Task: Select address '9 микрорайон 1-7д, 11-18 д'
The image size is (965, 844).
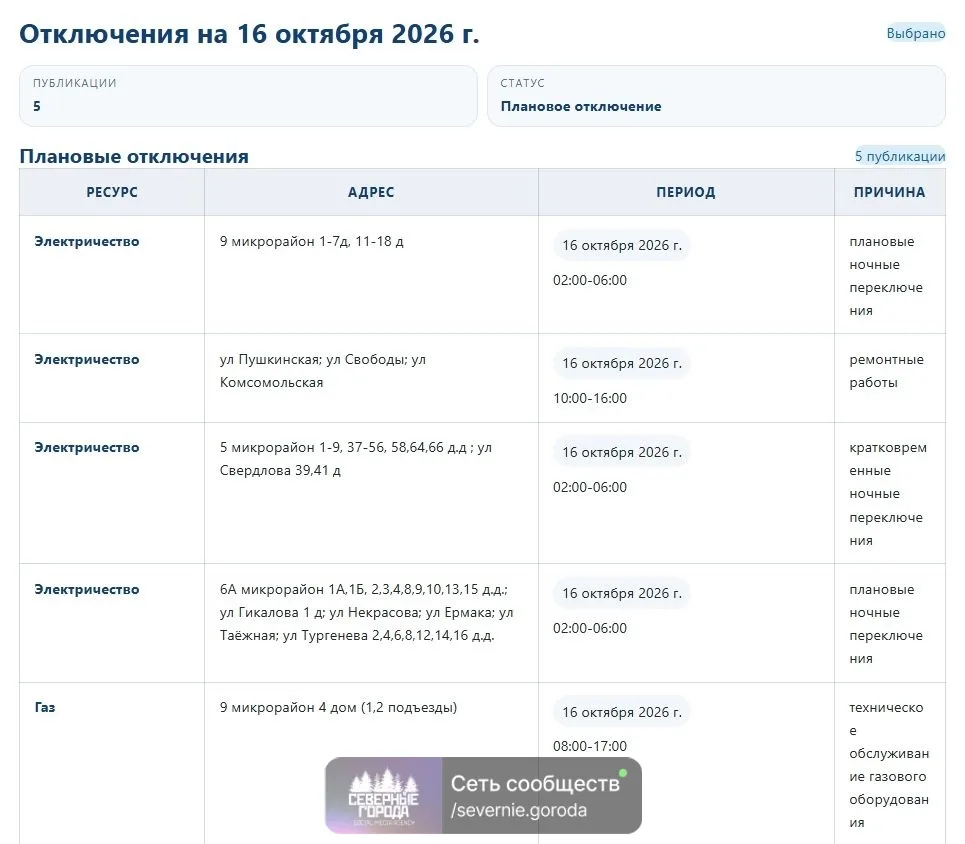Action: (x=311, y=241)
